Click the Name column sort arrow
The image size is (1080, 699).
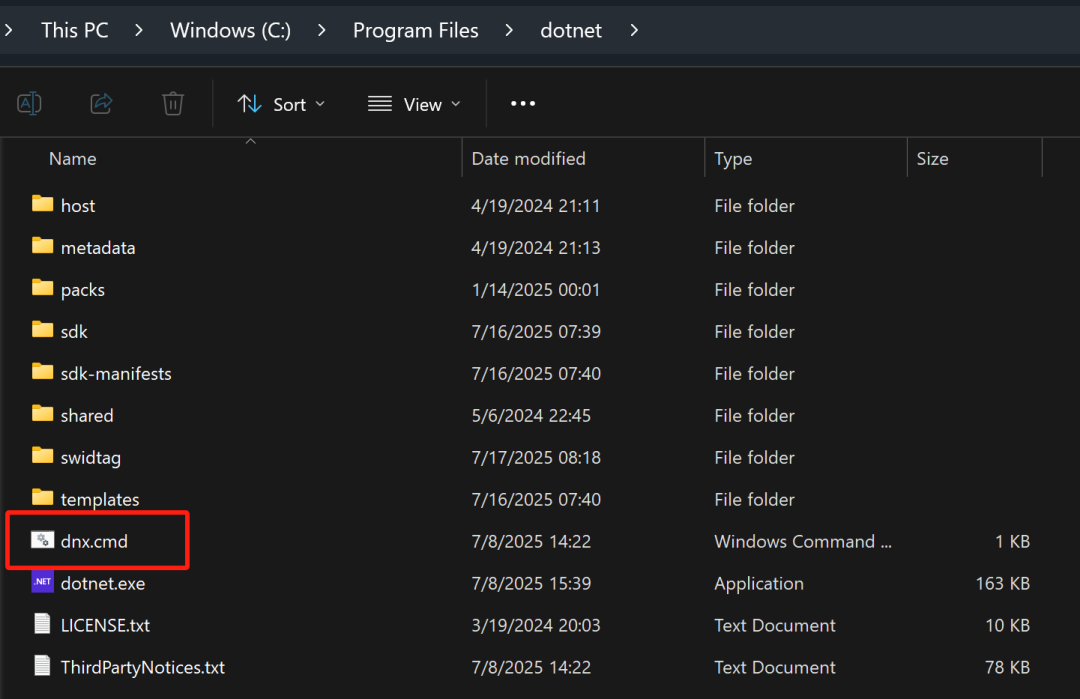pyautogui.click(x=250, y=142)
